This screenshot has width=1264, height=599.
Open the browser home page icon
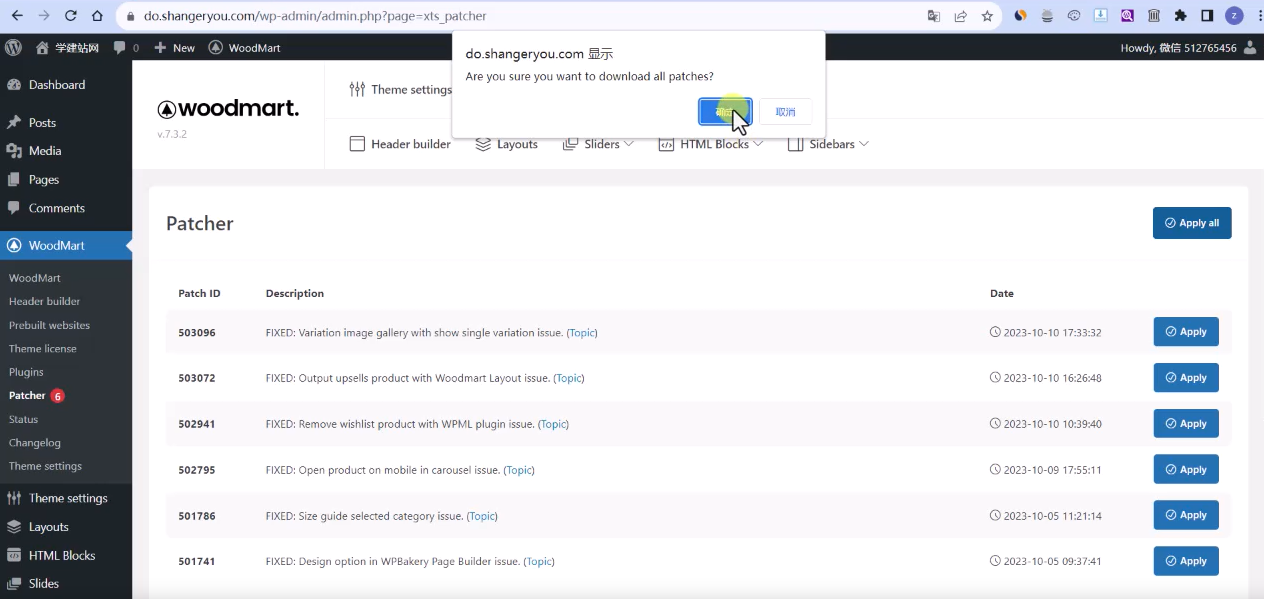[x=97, y=16]
